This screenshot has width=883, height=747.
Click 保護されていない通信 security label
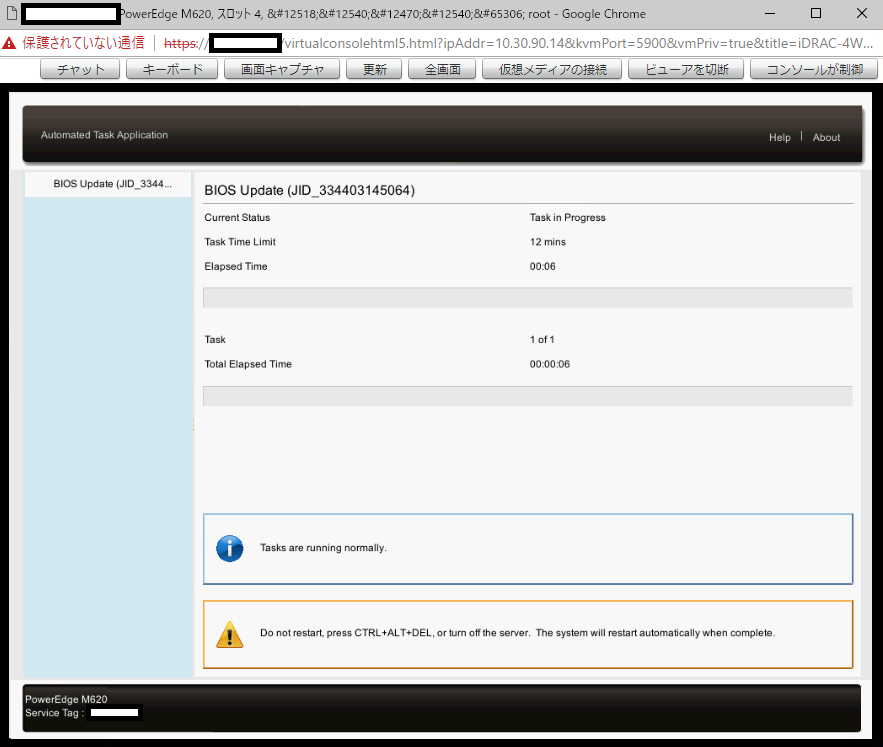click(x=83, y=43)
